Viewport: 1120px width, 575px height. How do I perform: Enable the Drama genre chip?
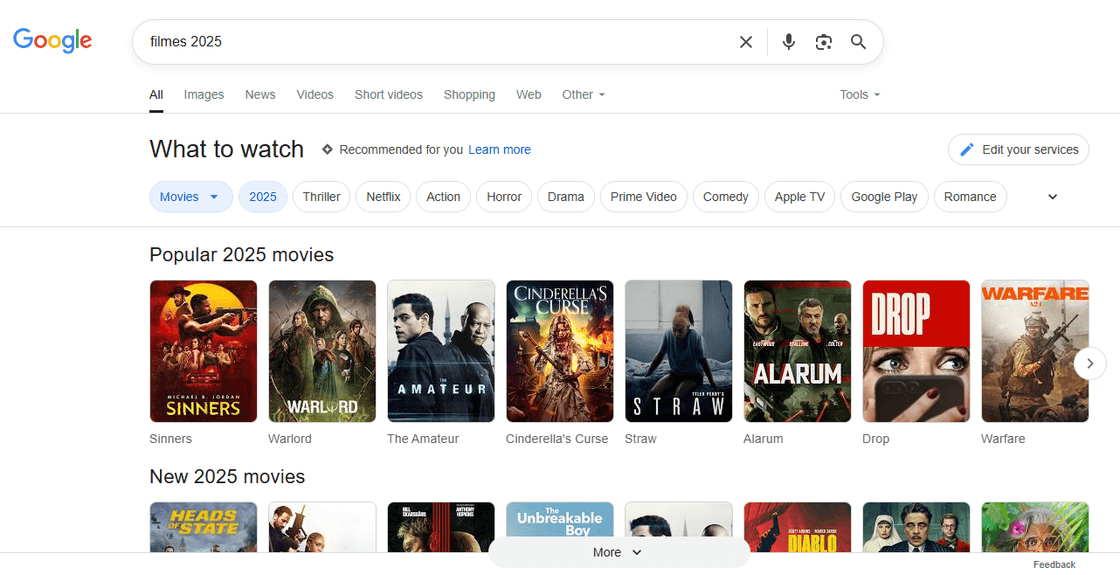(566, 196)
